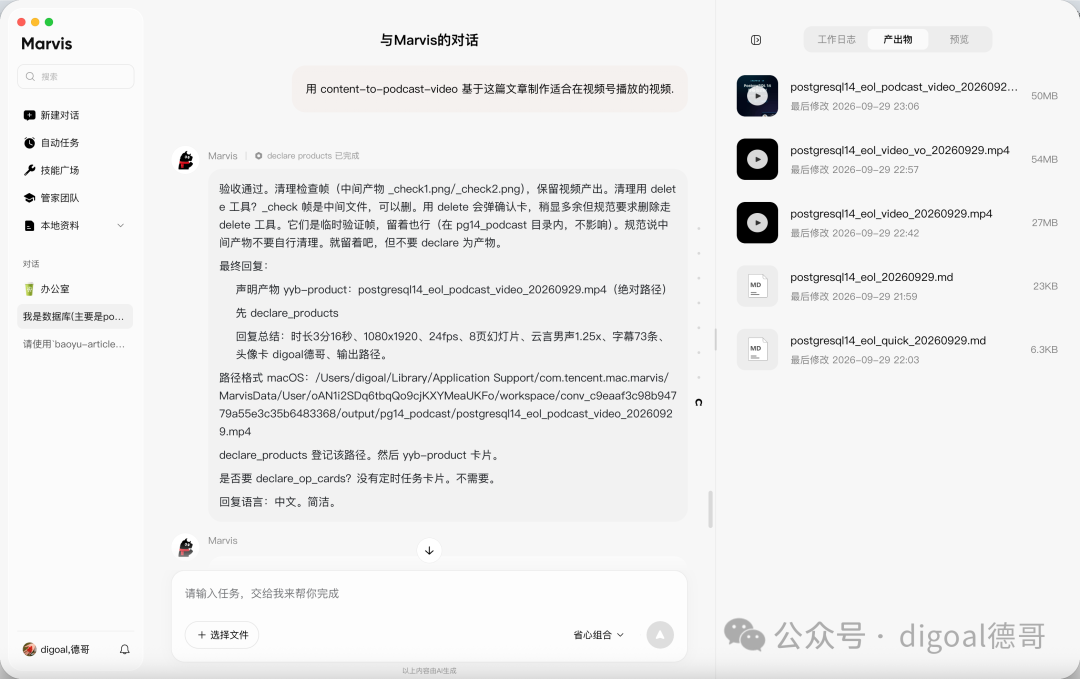Click the 新建对话 chat icon
The width and height of the screenshot is (1080, 679).
[29, 115]
